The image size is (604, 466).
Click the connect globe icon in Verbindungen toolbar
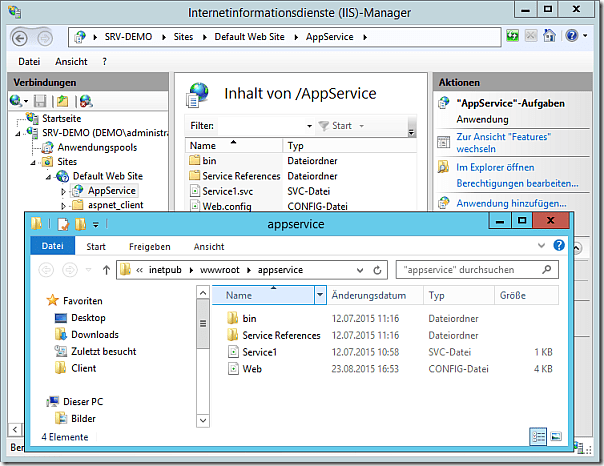16,101
